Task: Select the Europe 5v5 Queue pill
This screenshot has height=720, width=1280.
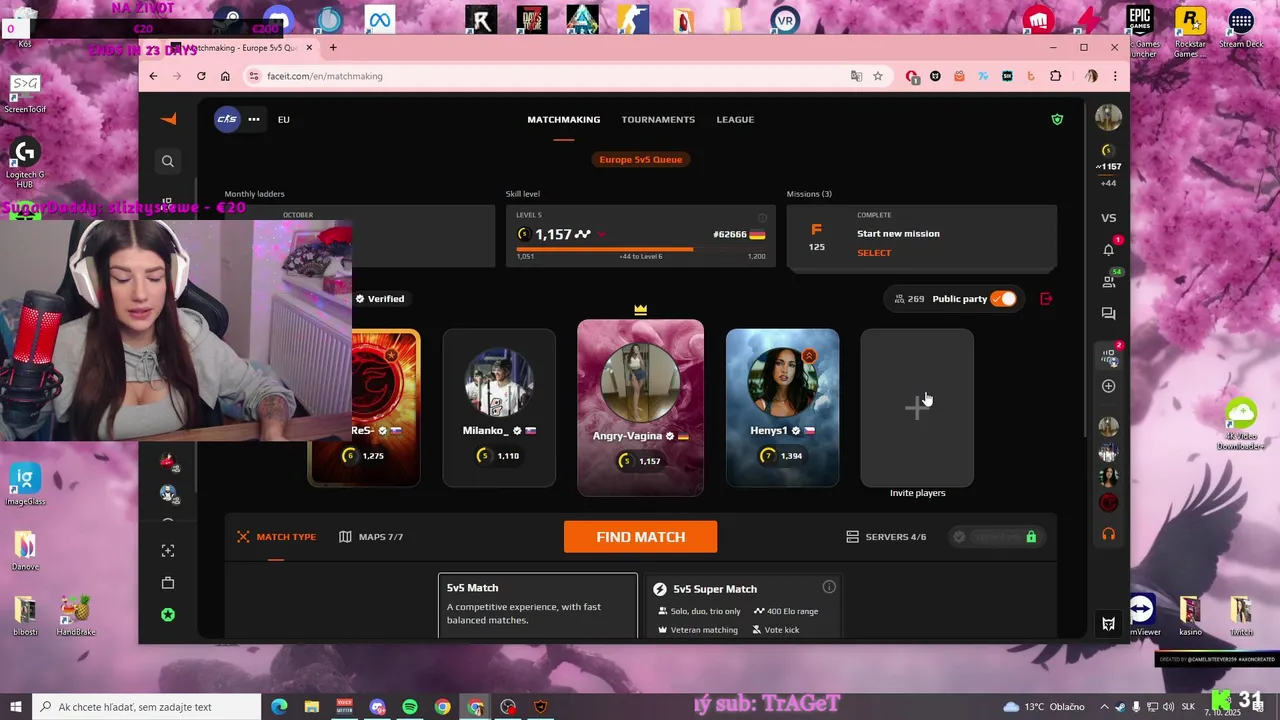Action: coord(641,159)
